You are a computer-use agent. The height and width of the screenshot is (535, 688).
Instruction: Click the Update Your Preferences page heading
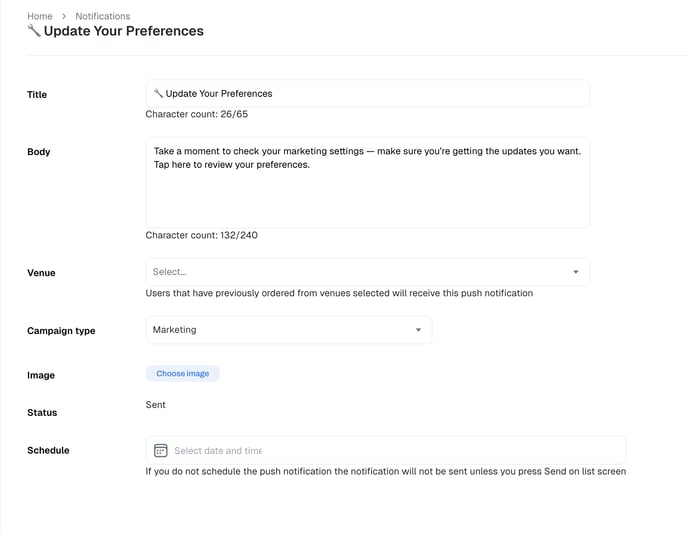pos(124,31)
